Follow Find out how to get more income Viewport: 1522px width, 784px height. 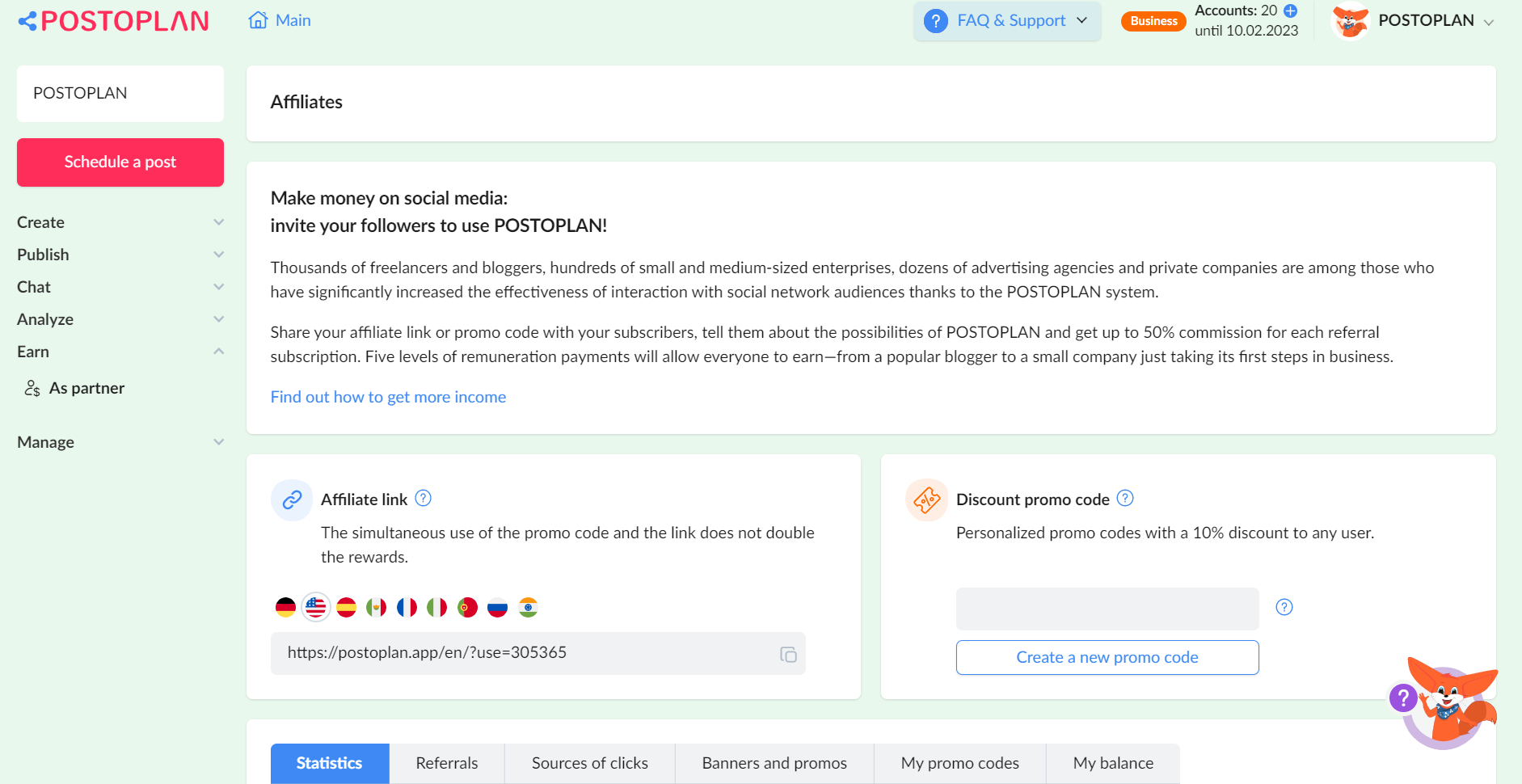pos(388,397)
